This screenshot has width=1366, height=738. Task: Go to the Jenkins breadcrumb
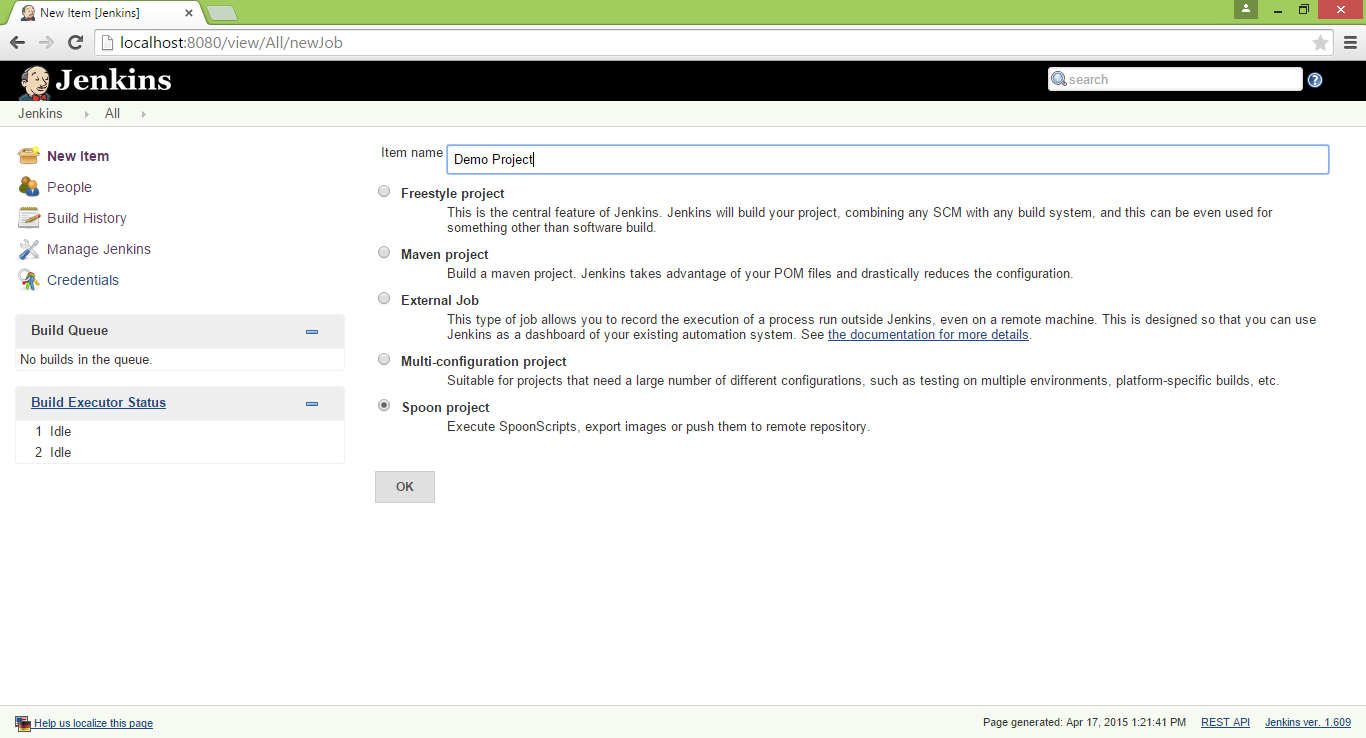pos(40,114)
